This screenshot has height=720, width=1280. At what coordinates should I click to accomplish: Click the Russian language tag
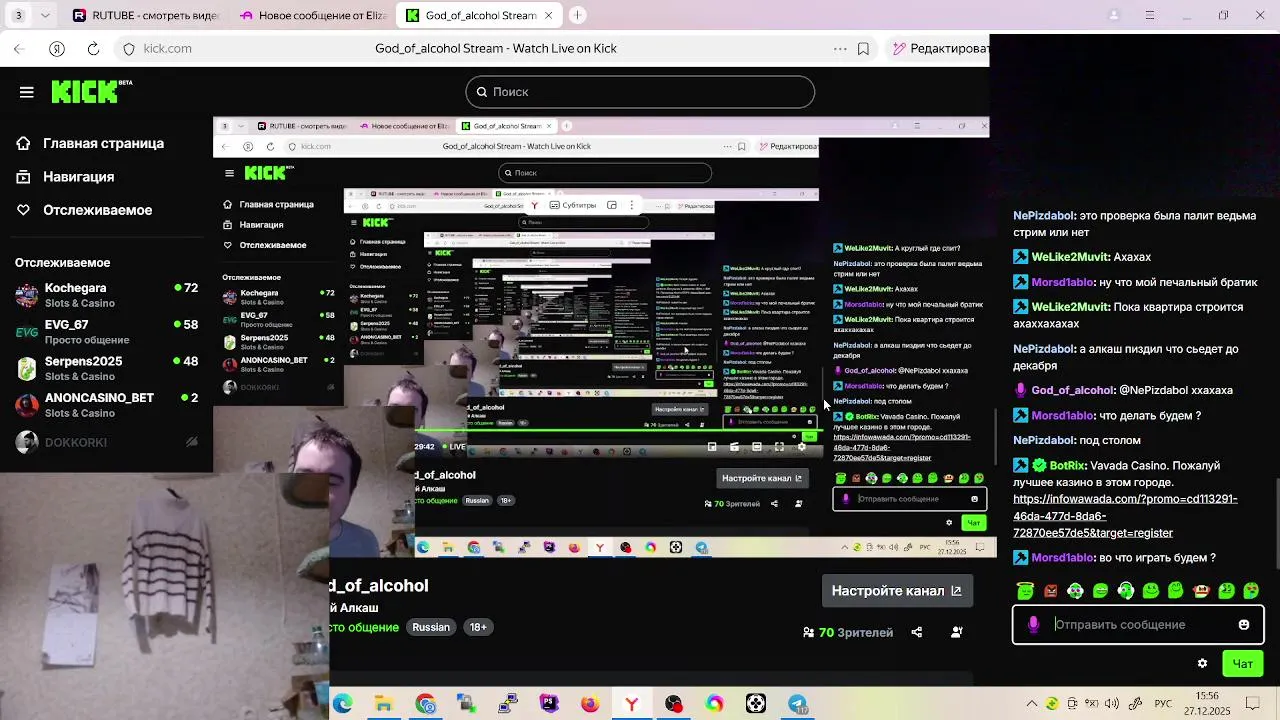[x=431, y=627]
